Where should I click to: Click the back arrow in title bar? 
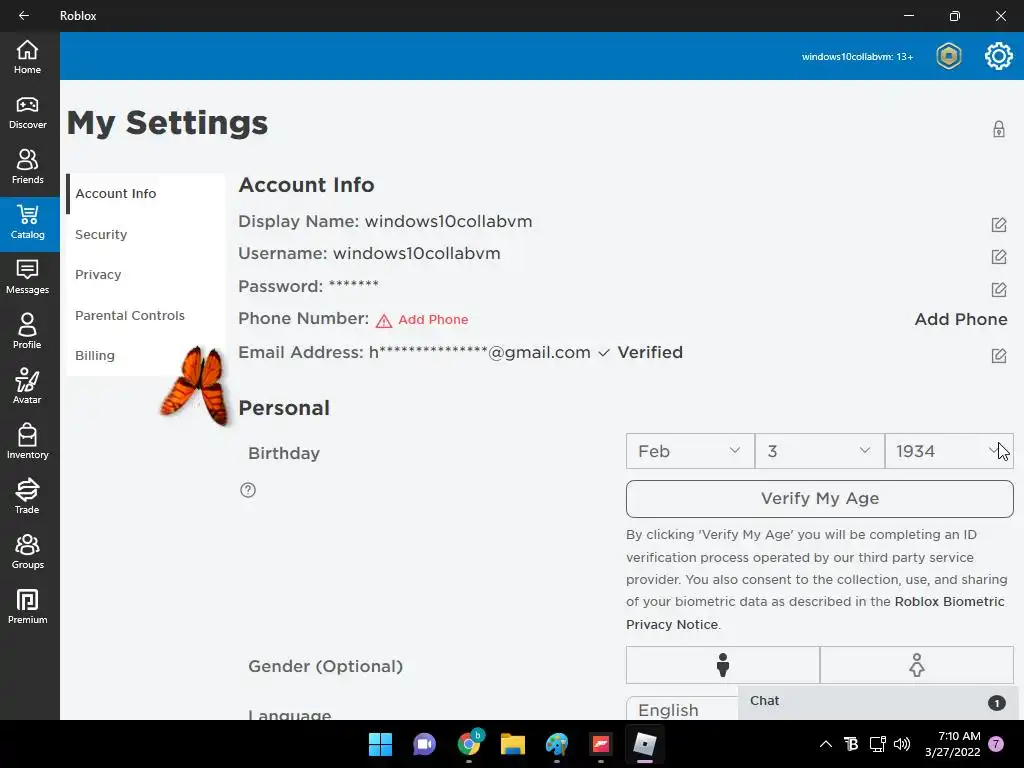[x=24, y=16]
